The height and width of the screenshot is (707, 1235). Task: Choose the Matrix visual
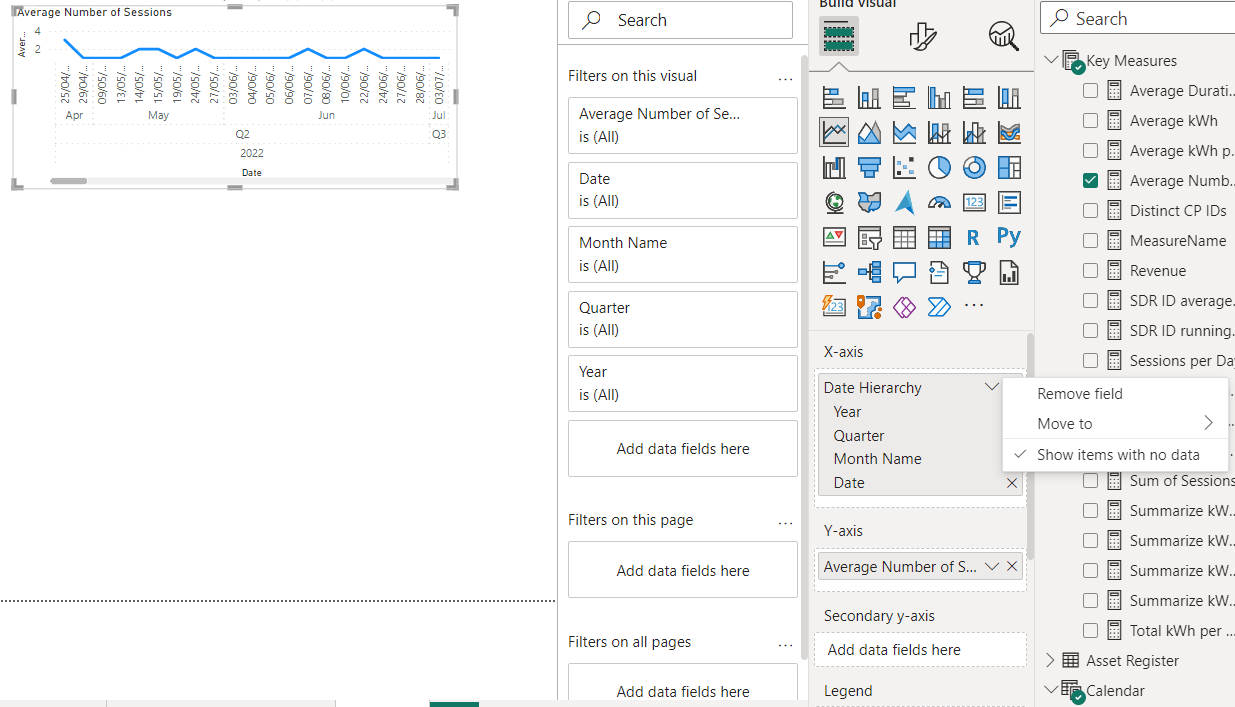(939, 237)
